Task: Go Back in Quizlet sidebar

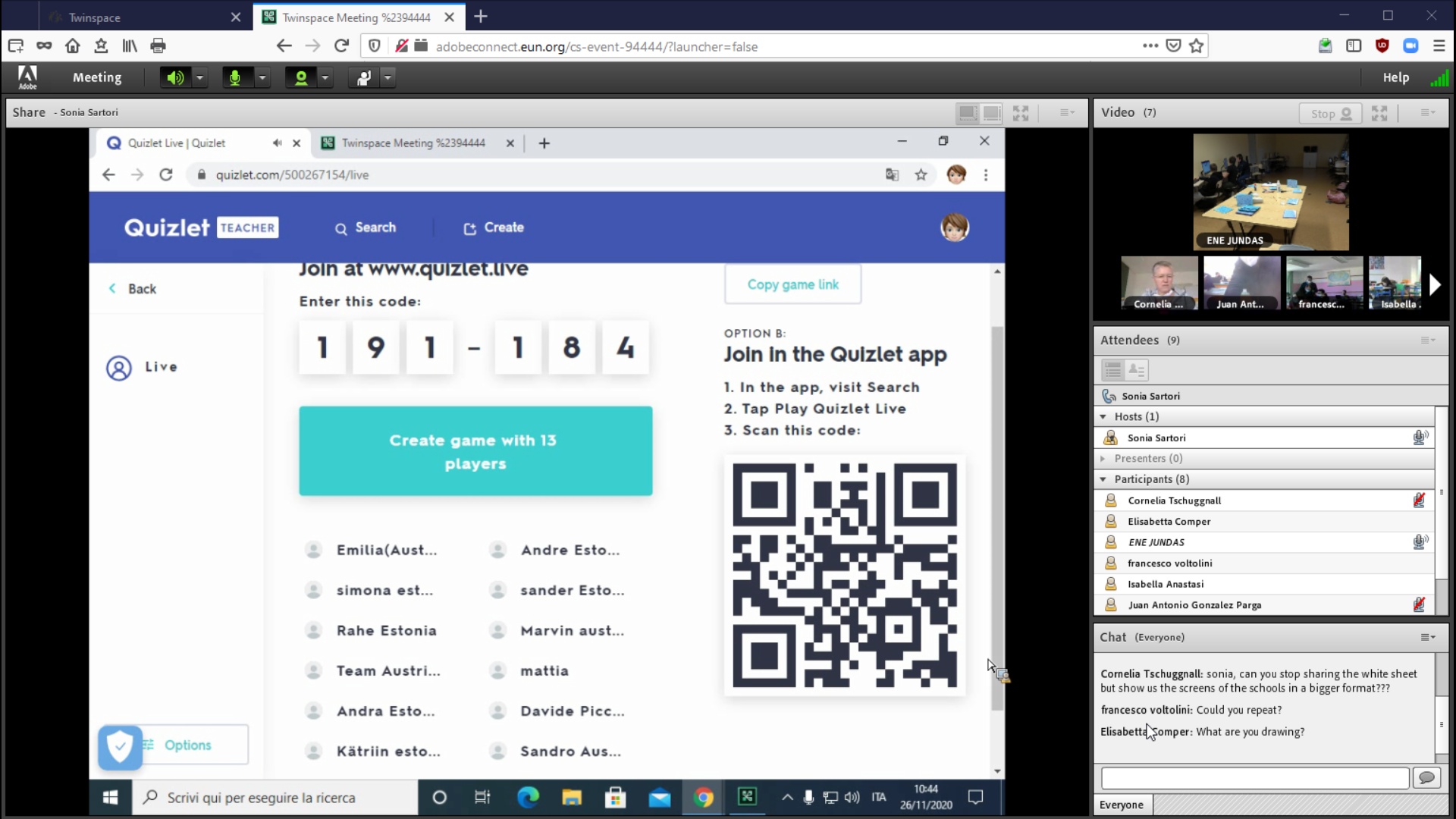Action: (133, 289)
